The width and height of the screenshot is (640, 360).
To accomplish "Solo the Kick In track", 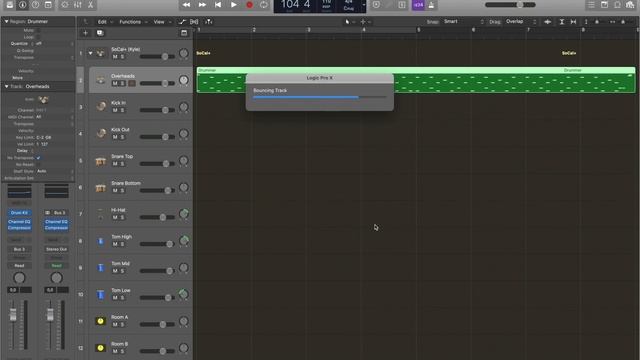I will tap(122, 110).
